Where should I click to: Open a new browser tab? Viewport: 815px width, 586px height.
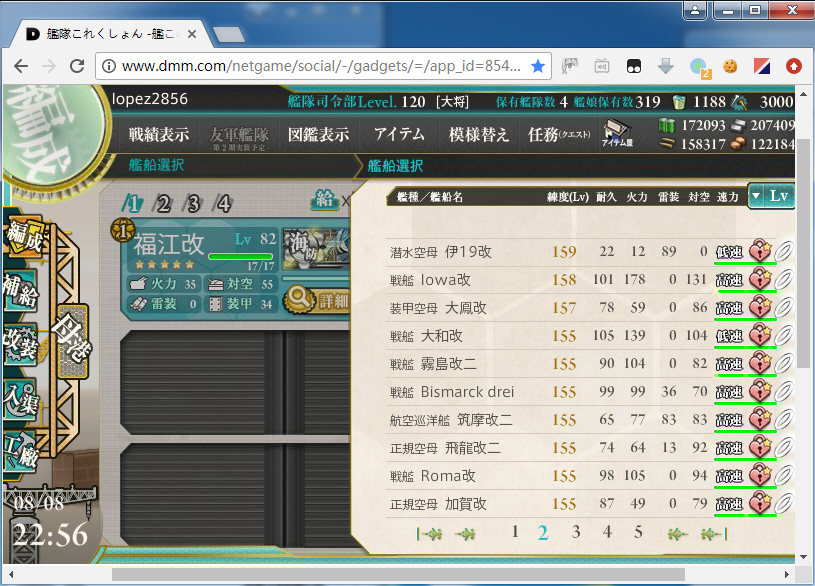[229, 35]
